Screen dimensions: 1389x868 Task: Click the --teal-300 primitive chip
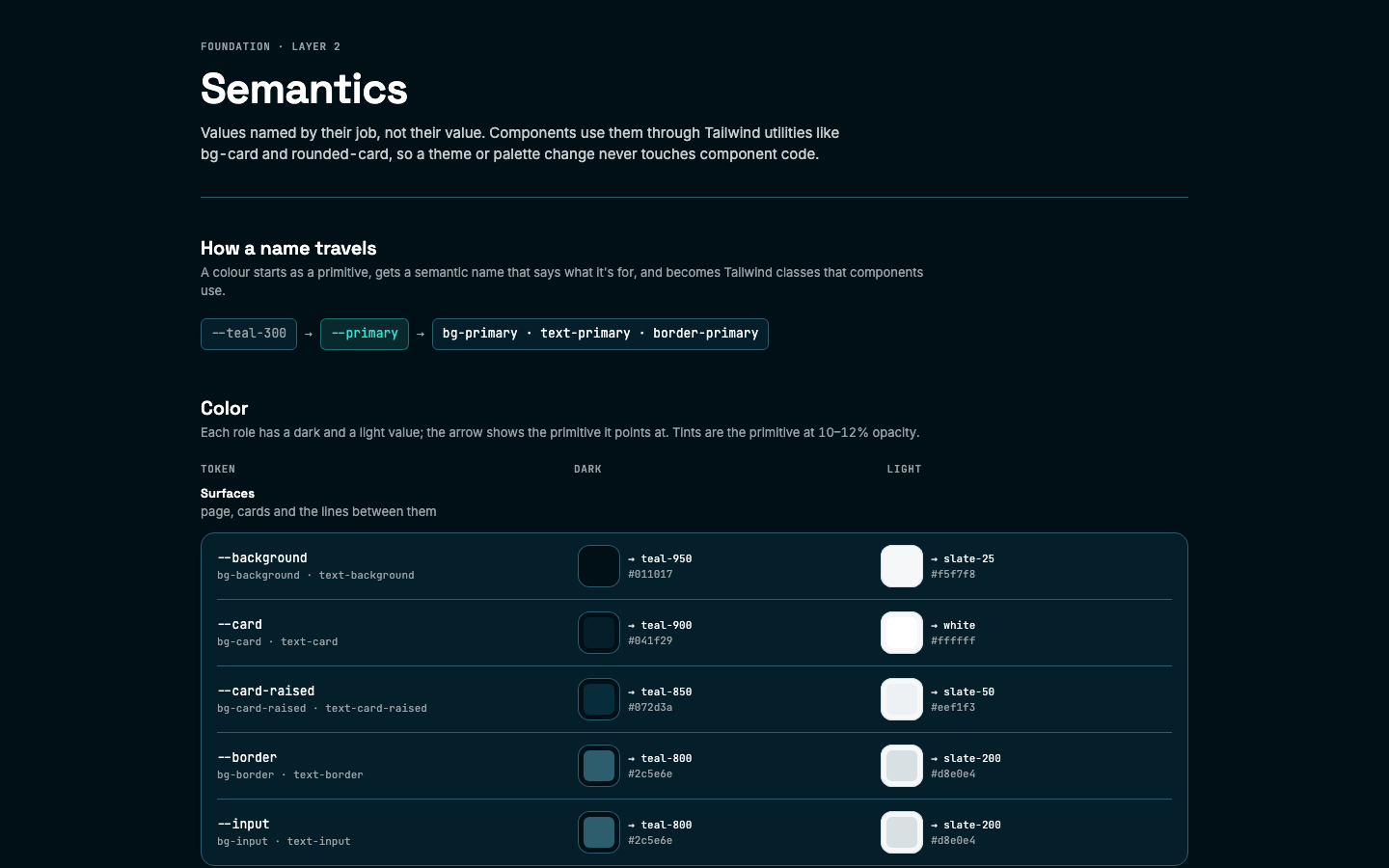pyautogui.click(x=249, y=334)
